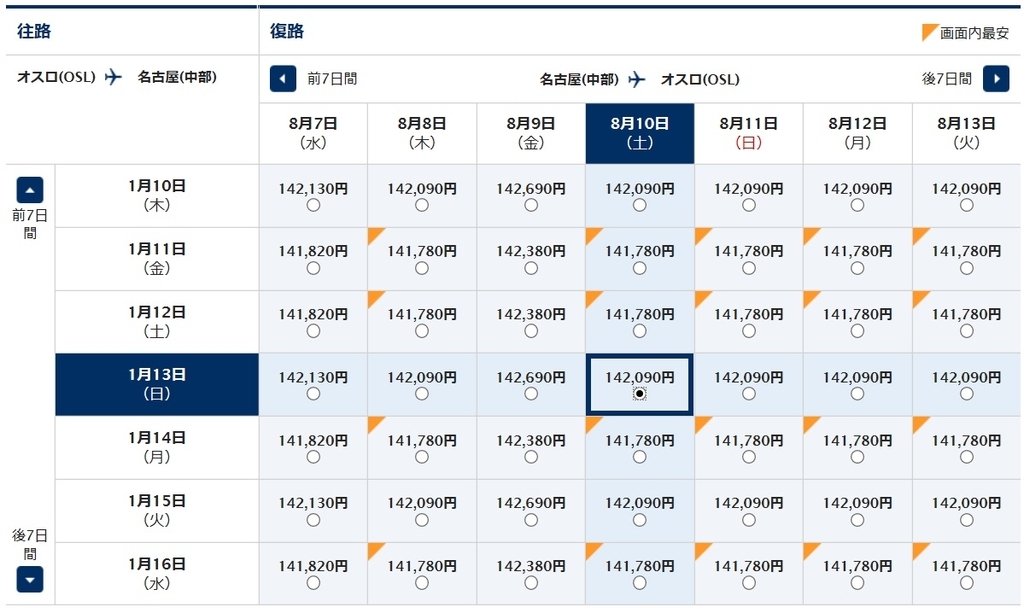Click the 8月12日 (月) return date header
This screenshot has width=1024, height=613.
857,133
